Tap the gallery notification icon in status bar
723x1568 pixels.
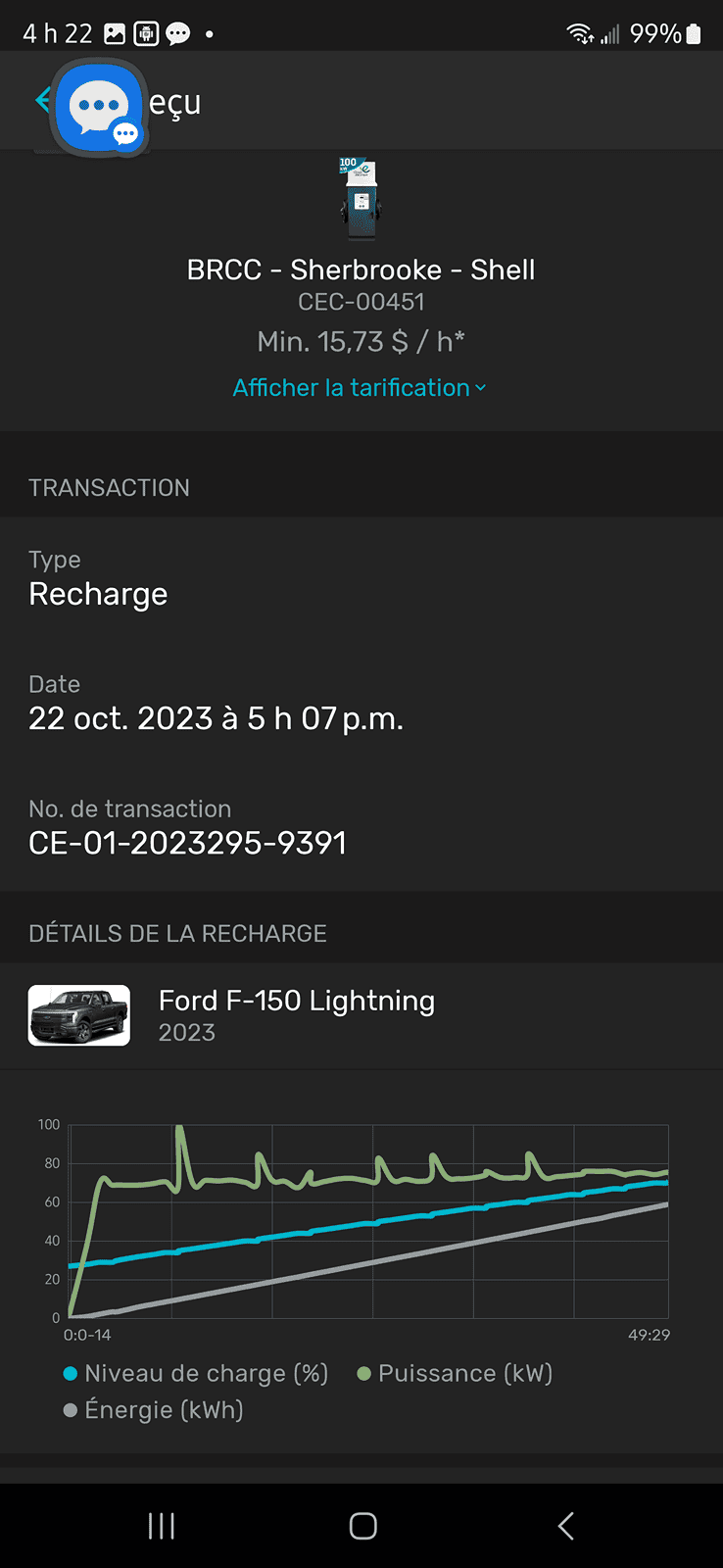click(x=115, y=34)
